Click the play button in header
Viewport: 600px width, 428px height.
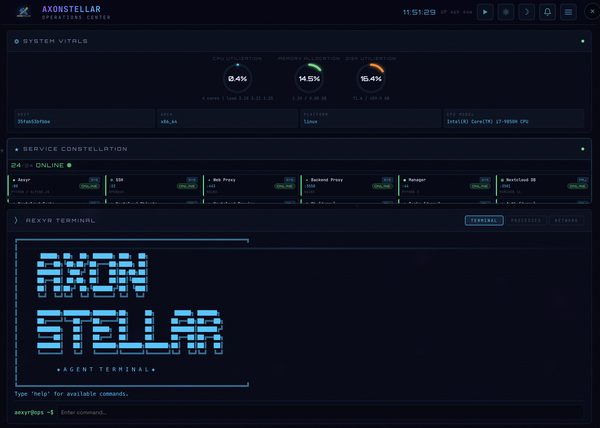(x=485, y=12)
